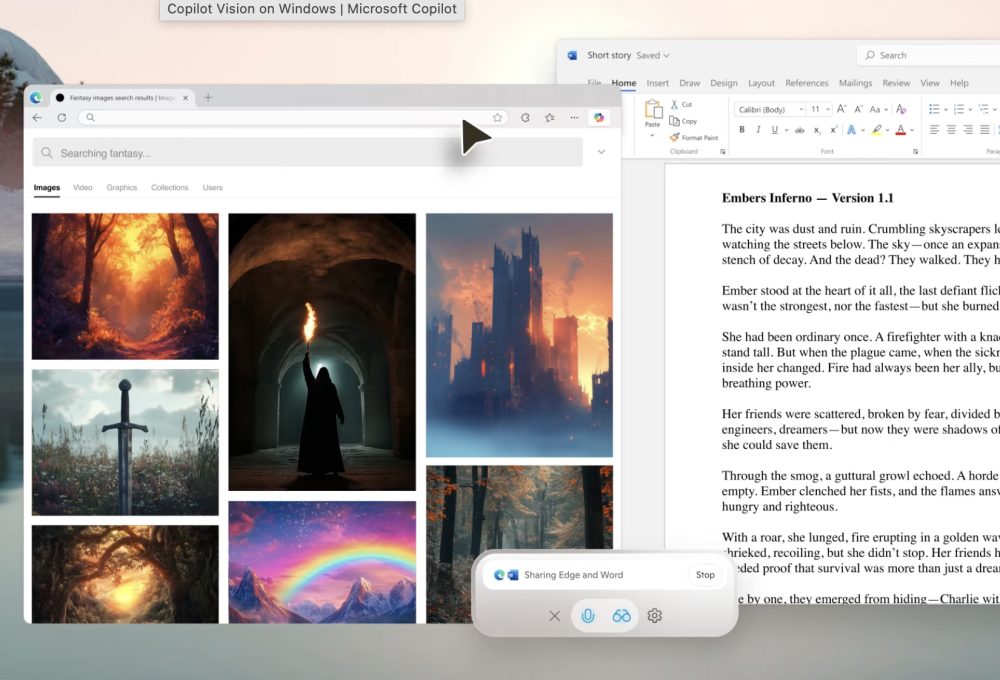Open the font size 11 dropdown
The image size is (1000, 680).
[x=828, y=110]
